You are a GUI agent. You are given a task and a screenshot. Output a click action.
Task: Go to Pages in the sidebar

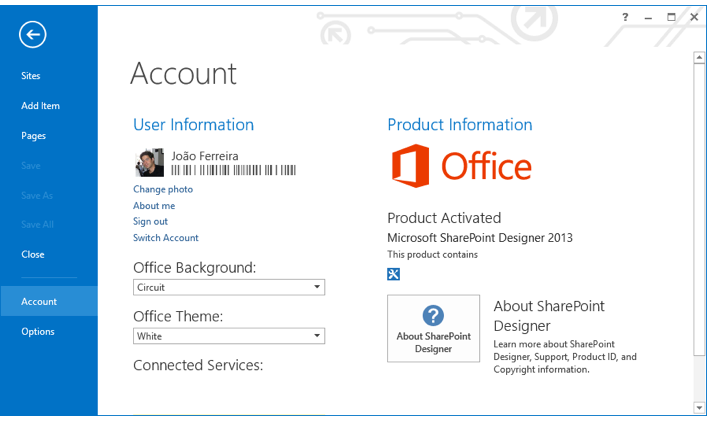coord(33,136)
